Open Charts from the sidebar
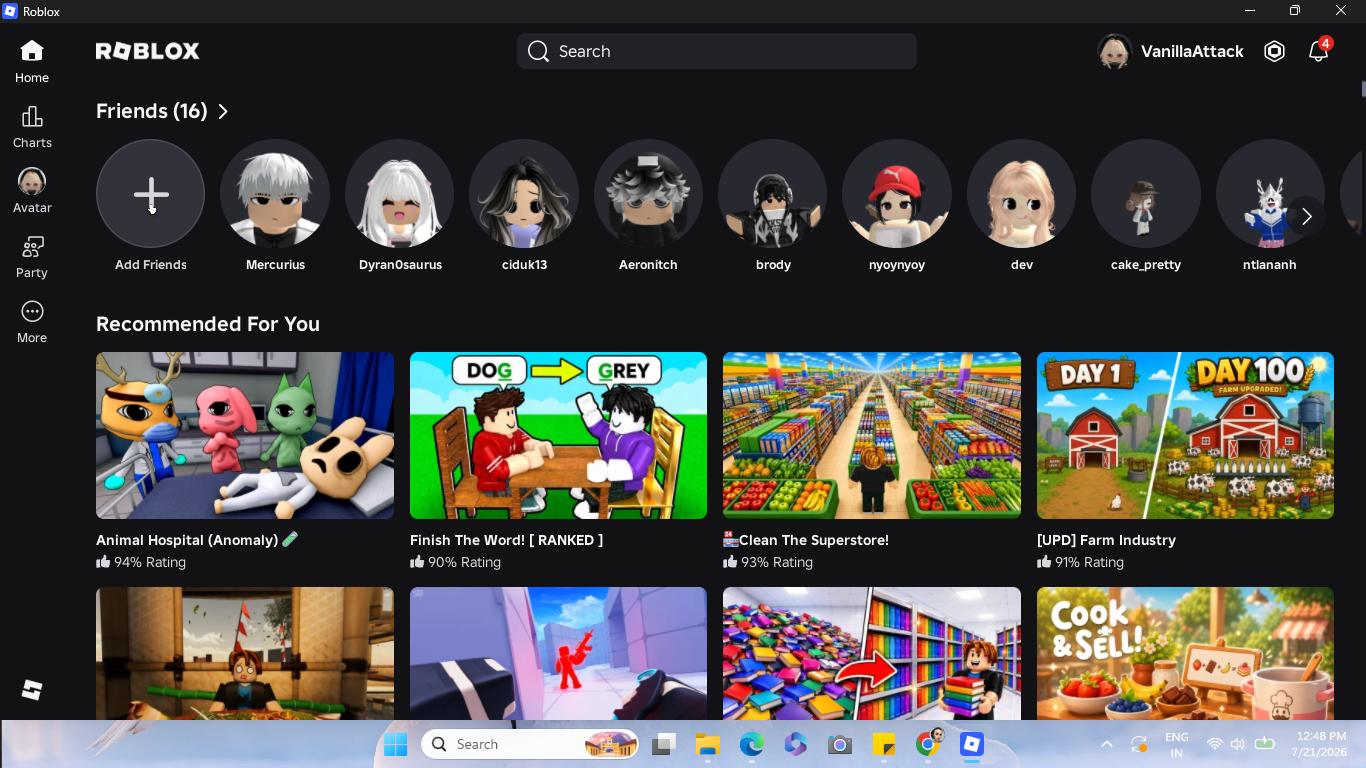This screenshot has height=768, width=1366. (32, 127)
